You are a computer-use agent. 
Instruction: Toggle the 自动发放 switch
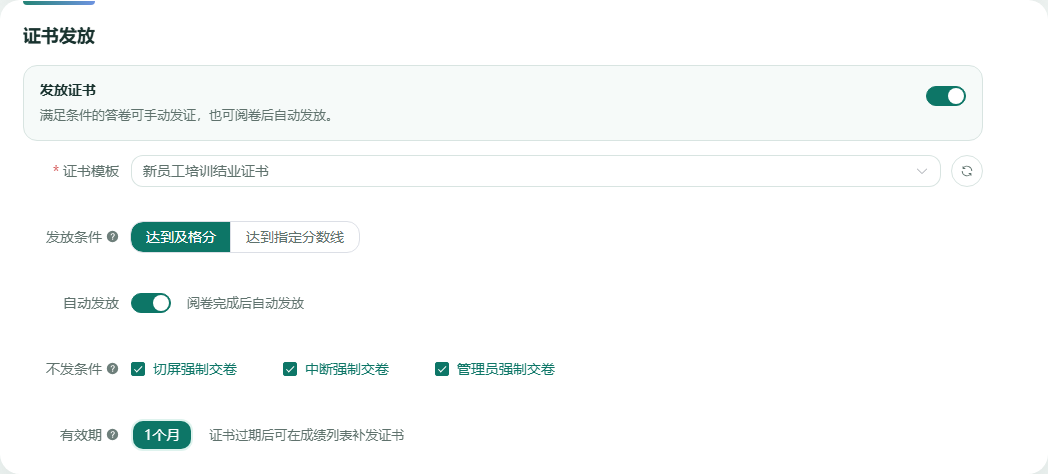(151, 303)
